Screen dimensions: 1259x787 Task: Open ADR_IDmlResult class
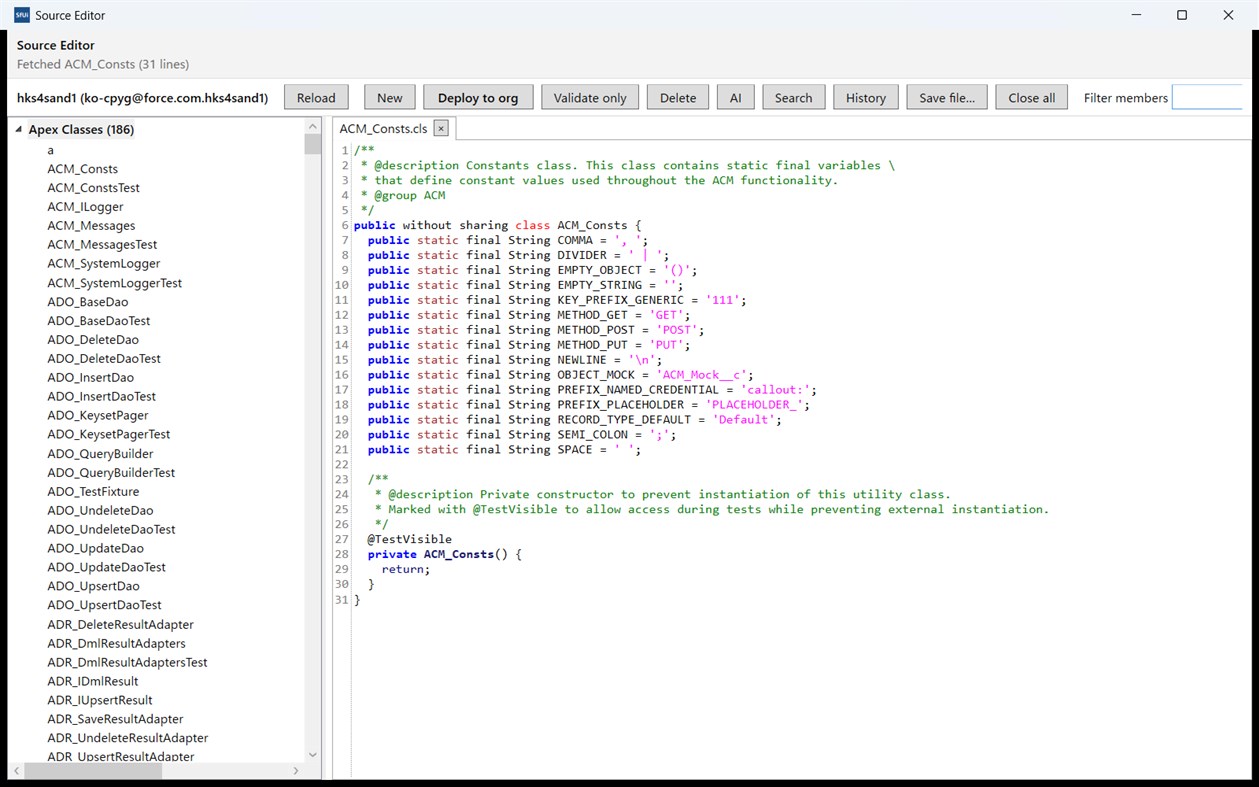tap(93, 681)
